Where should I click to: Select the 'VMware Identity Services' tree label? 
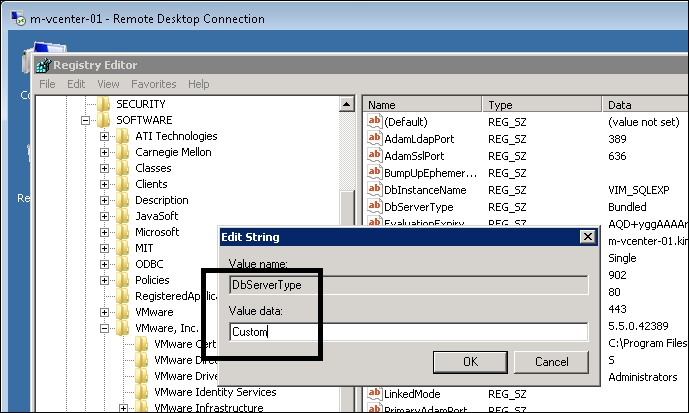pos(215,392)
